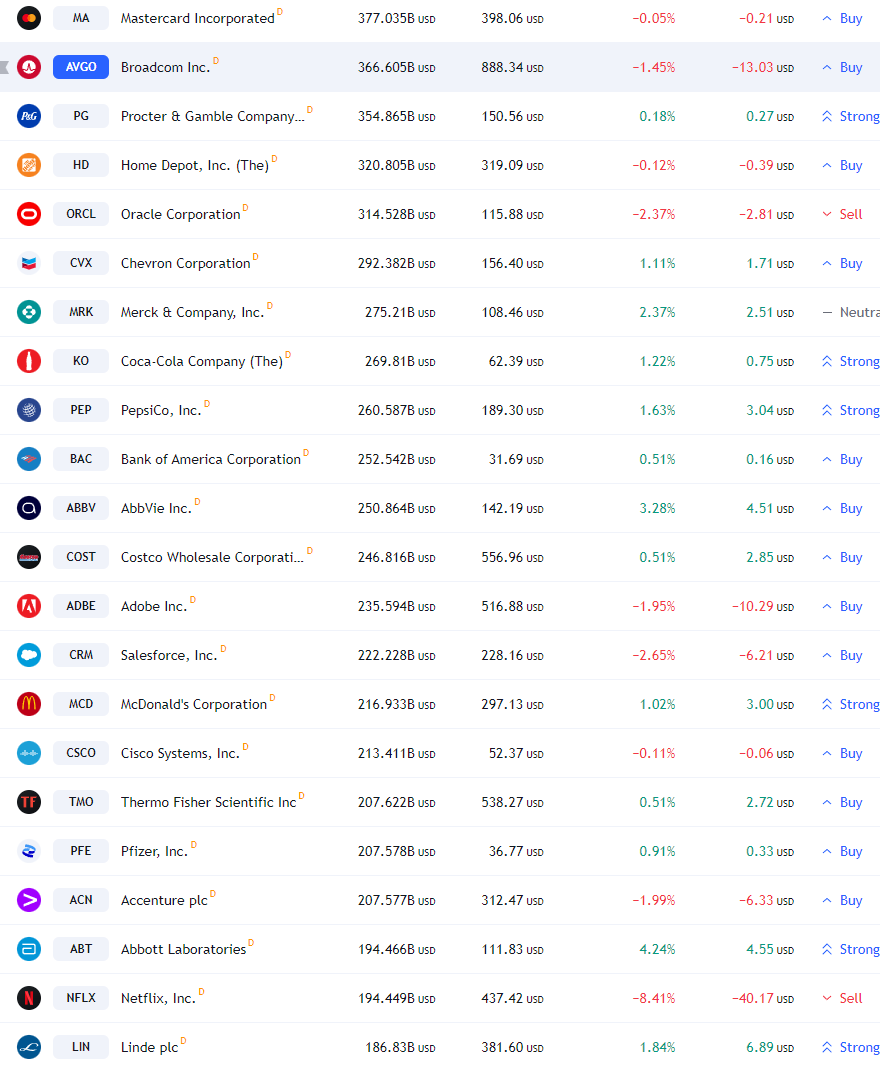This screenshot has height=1071, width=880.
Task: Click the Oracle logo icon
Action: click(x=29, y=214)
